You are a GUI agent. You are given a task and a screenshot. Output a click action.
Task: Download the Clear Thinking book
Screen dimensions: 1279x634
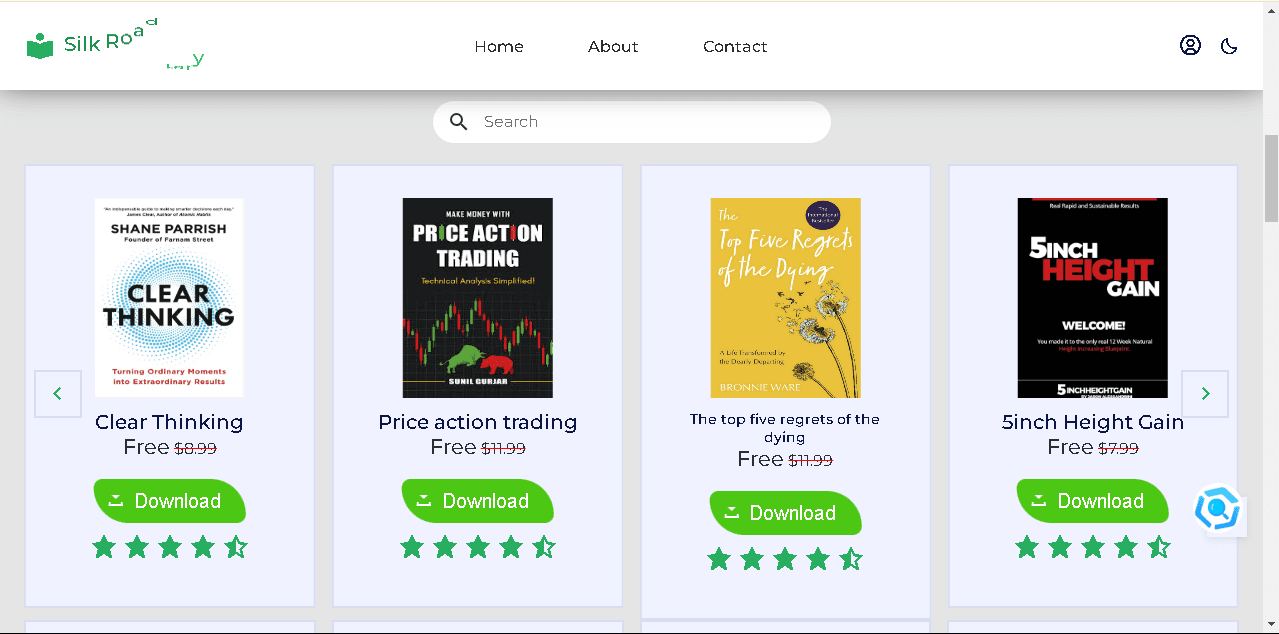click(169, 501)
